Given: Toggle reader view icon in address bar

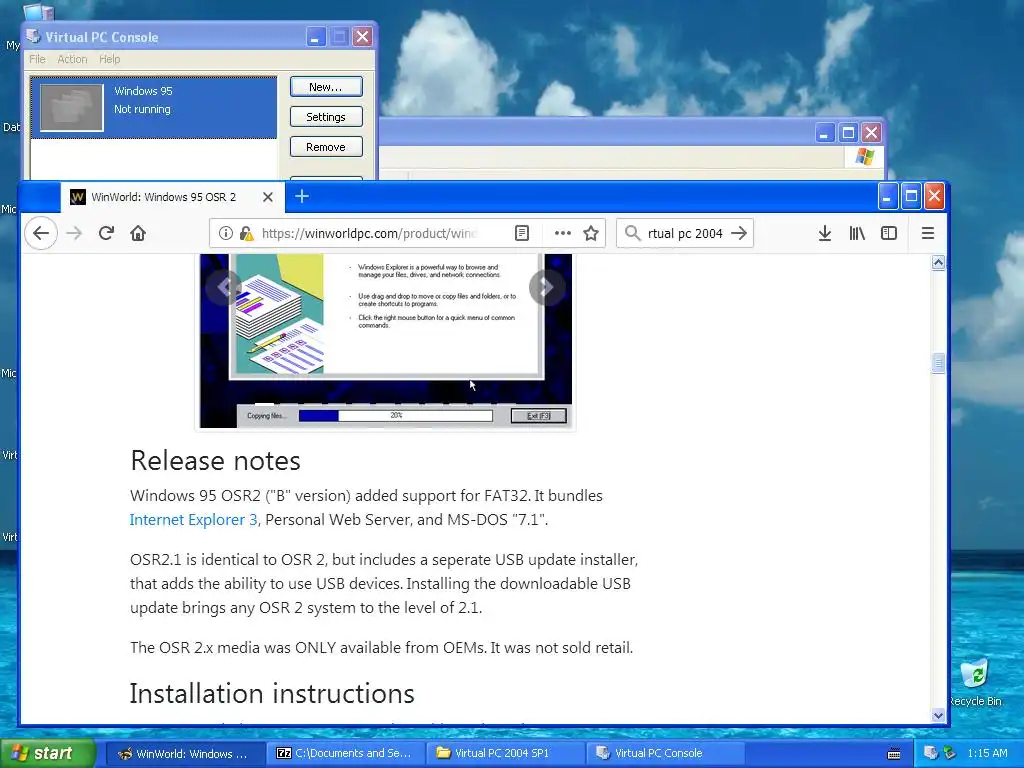Looking at the screenshot, I should [521, 233].
